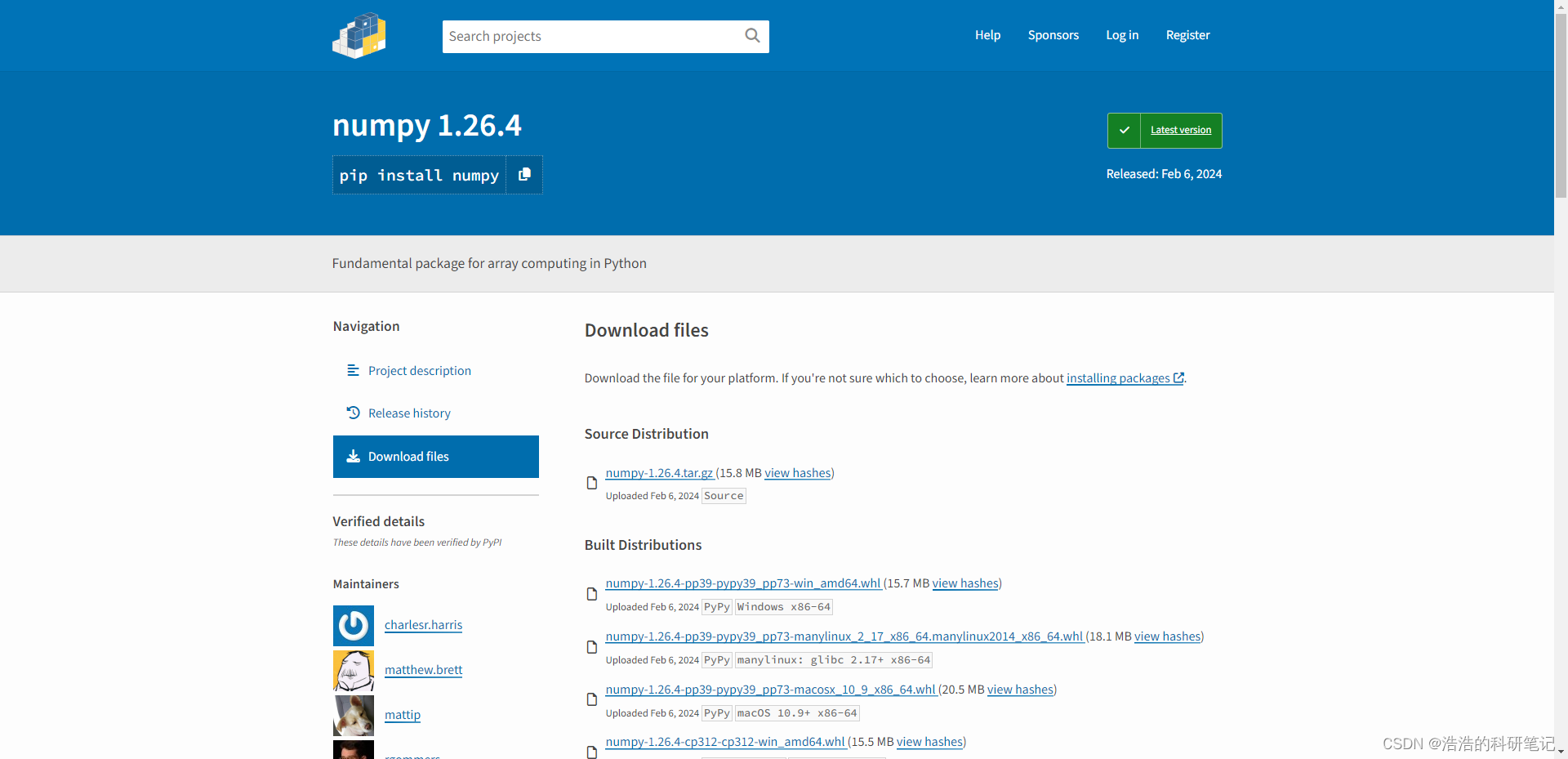Click the pip install numpy text
Viewport: 1568px width, 759px height.
click(419, 175)
